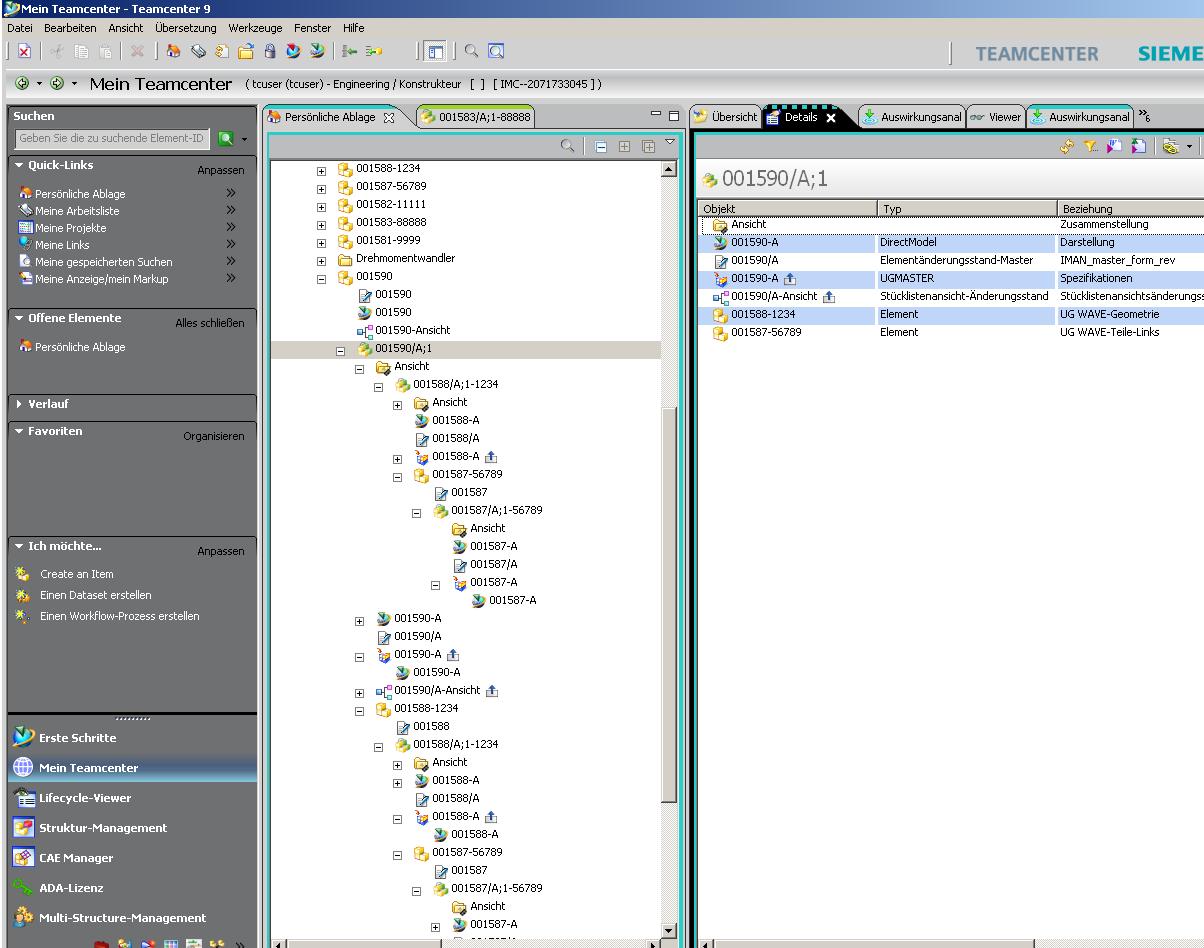Sort by the Beziehung column header

1130,208
